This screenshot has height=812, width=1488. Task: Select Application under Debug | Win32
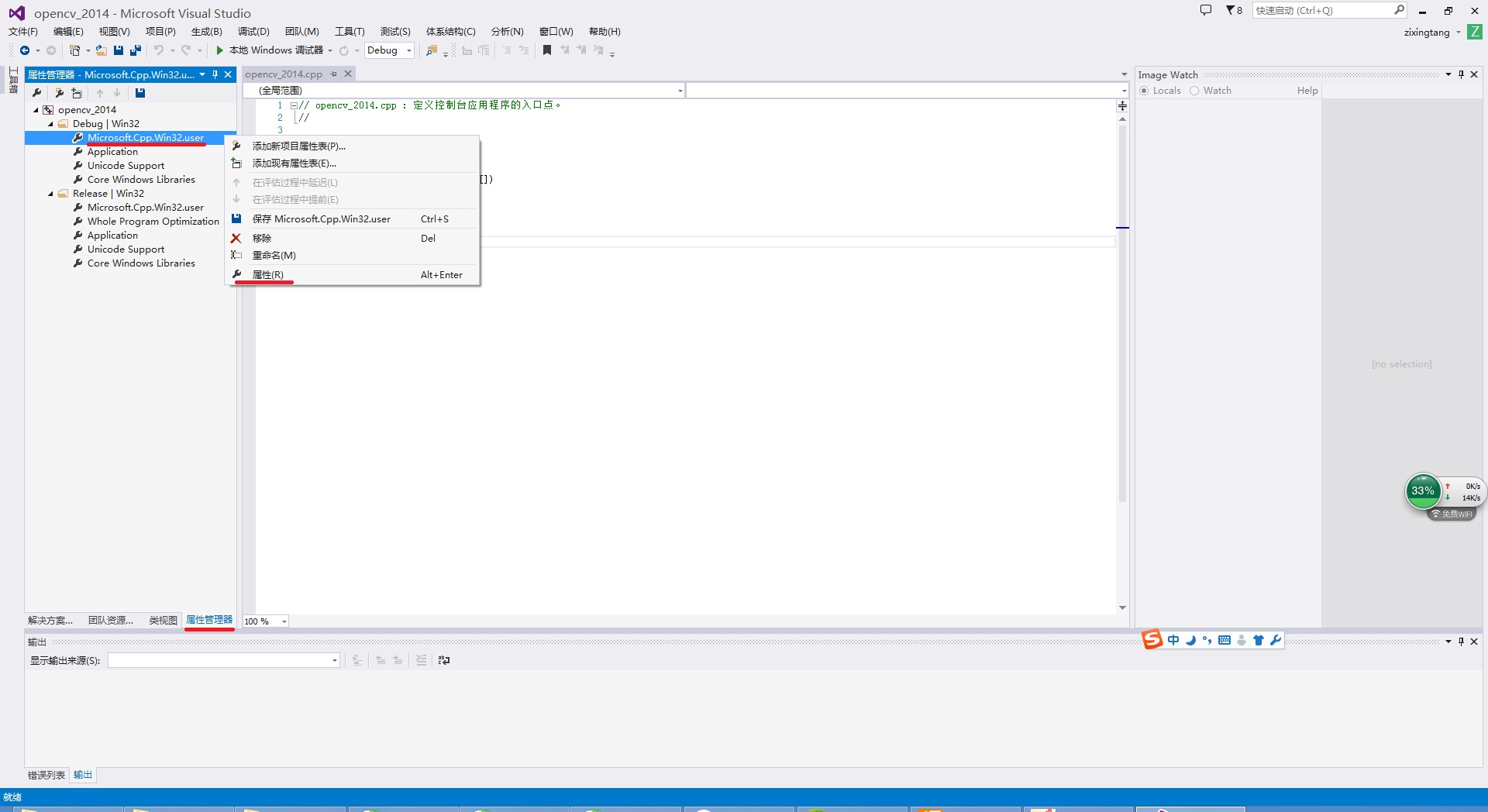pos(112,152)
